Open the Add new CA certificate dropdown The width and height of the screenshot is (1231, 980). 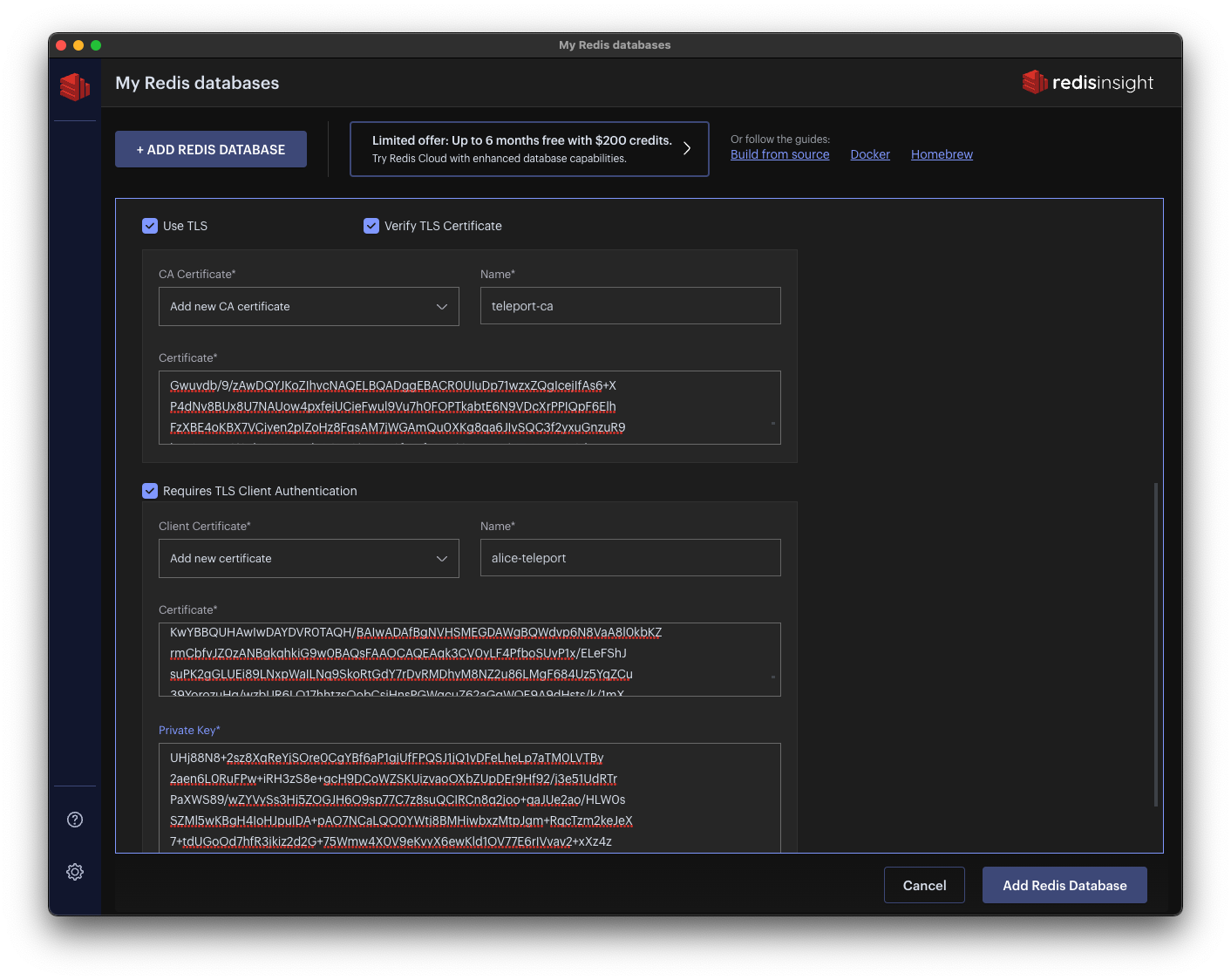point(309,306)
